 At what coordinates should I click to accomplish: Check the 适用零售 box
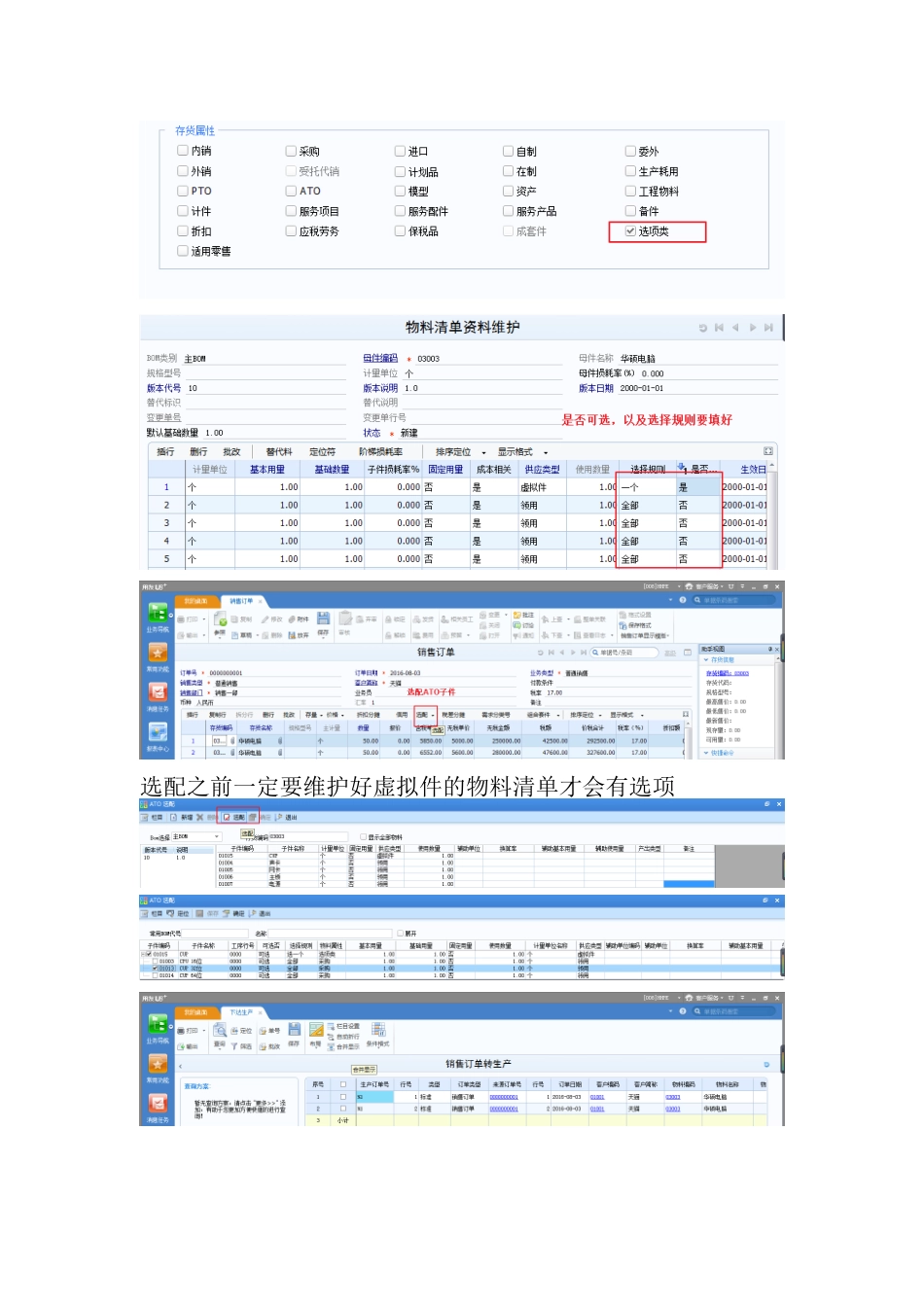[x=182, y=251]
